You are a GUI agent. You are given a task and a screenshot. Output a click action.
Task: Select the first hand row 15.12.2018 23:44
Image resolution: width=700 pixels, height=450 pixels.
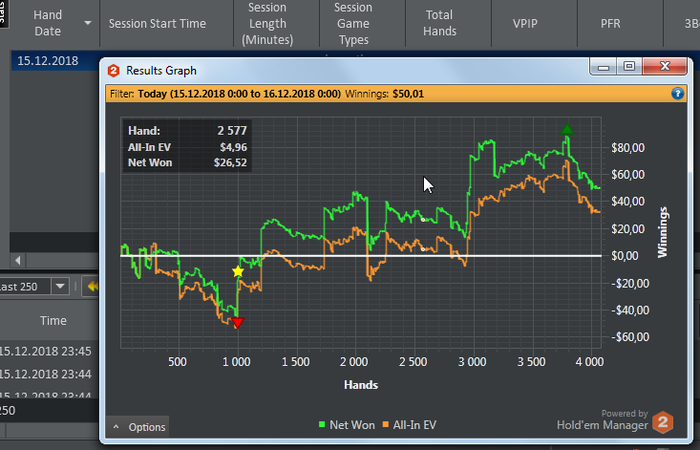click(45, 374)
